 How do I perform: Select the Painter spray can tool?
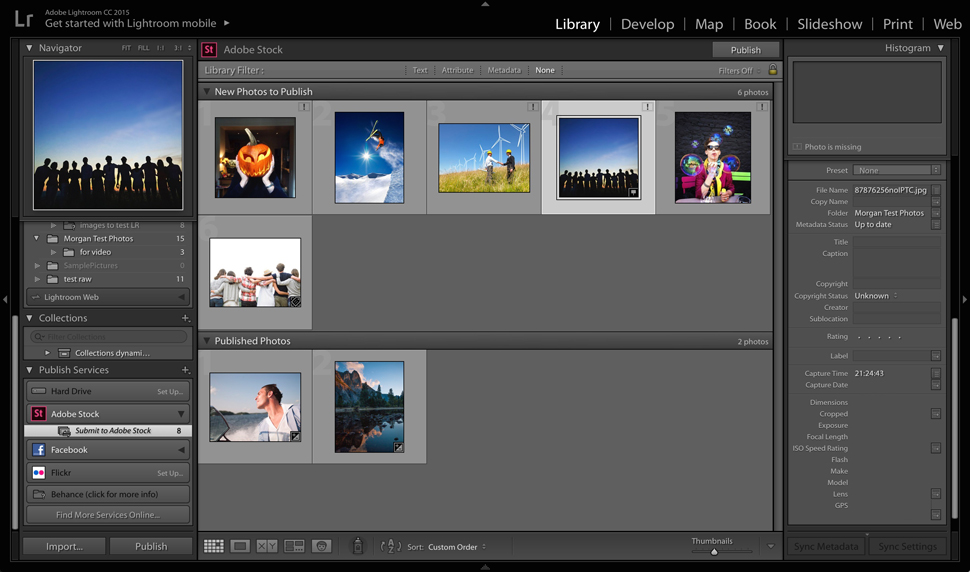358,546
